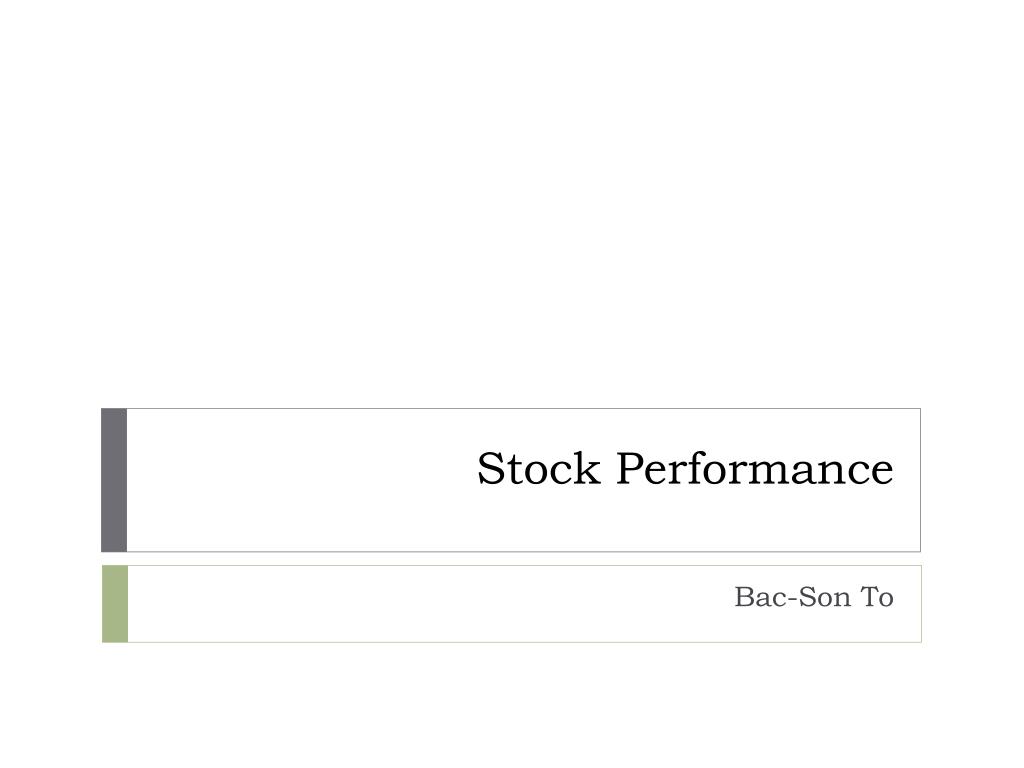Click the top border of the title box

pyautogui.click(x=524, y=409)
